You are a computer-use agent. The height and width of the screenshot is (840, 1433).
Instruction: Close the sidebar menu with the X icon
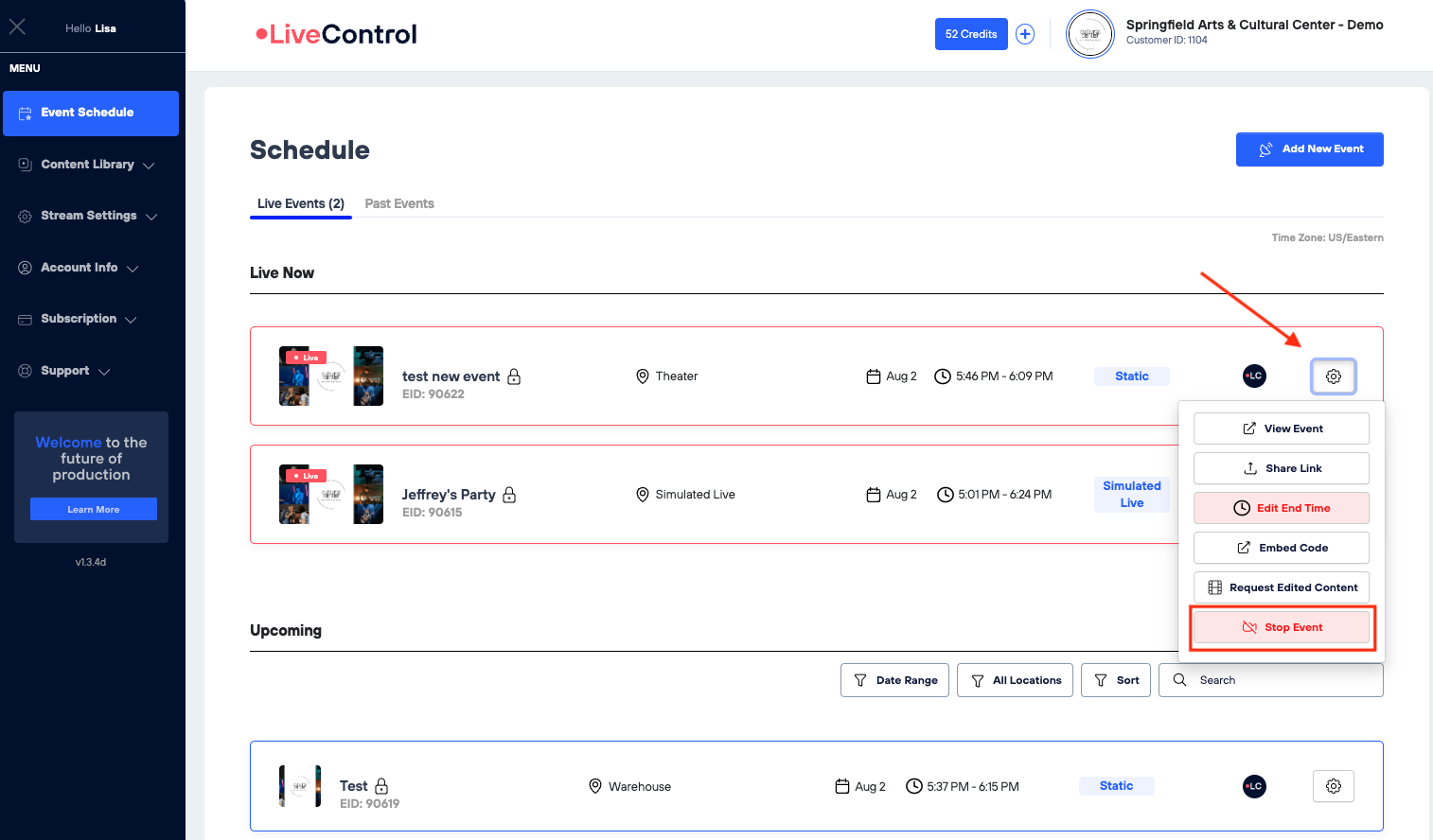pyautogui.click(x=17, y=27)
